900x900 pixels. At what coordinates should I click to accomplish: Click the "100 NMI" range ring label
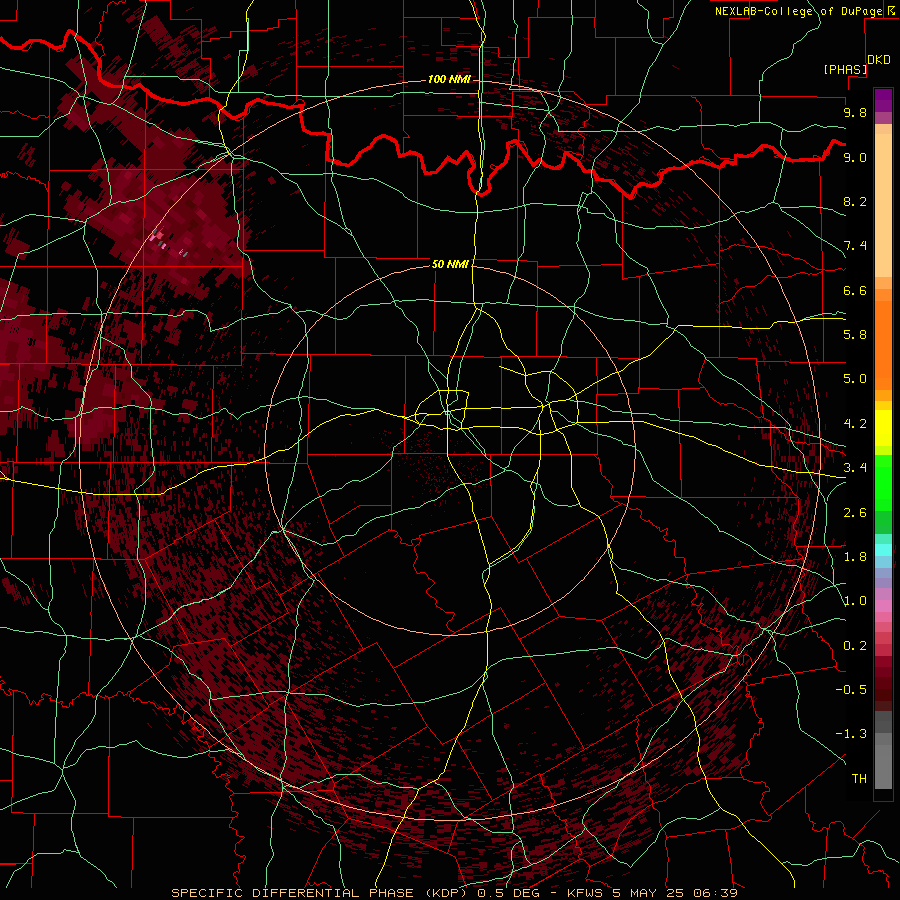coord(449,79)
